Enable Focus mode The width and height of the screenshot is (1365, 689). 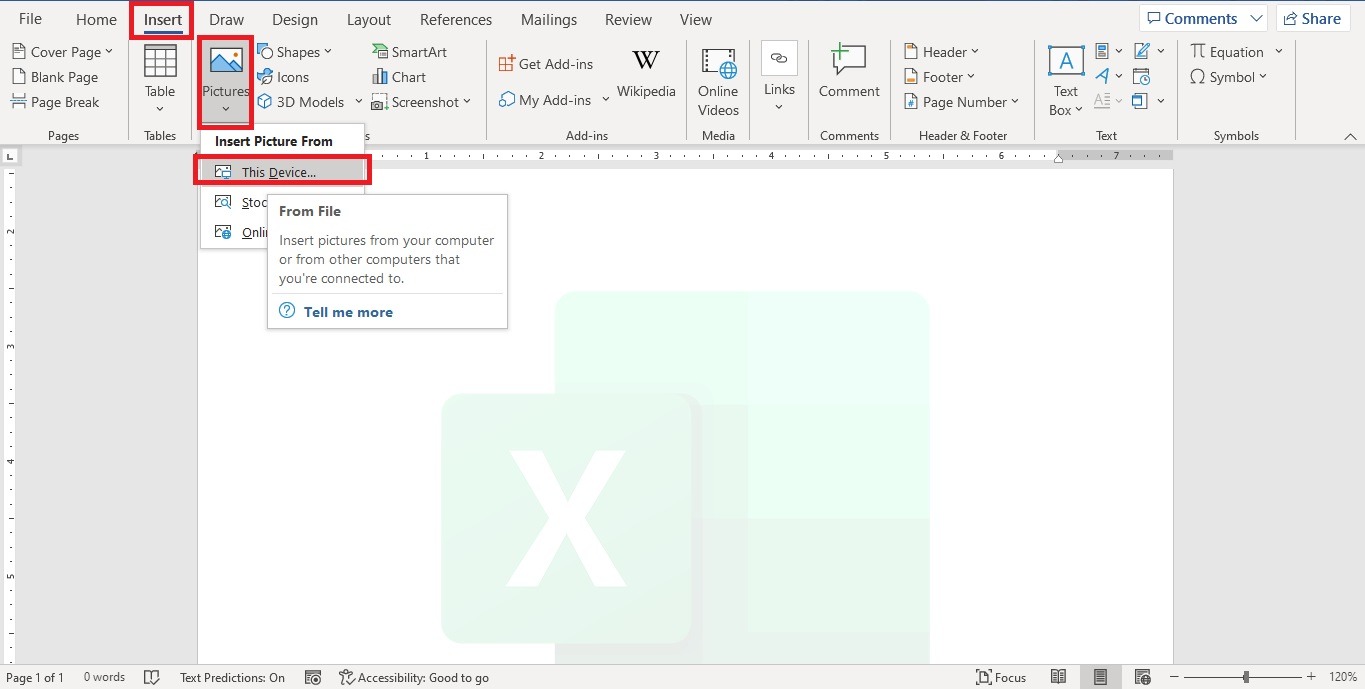(1001, 677)
